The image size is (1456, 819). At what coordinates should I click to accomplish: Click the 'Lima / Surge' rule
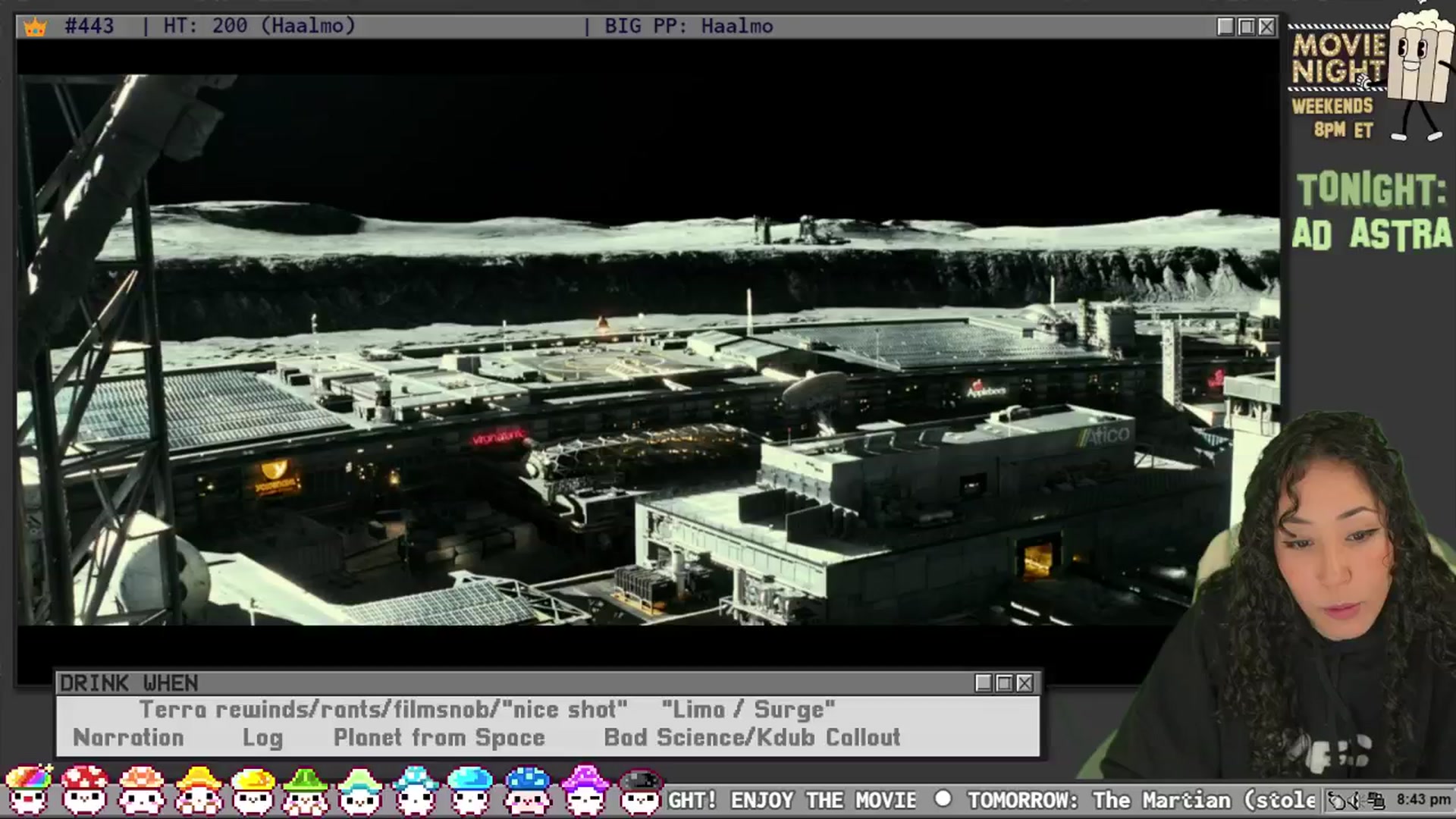[748, 710]
